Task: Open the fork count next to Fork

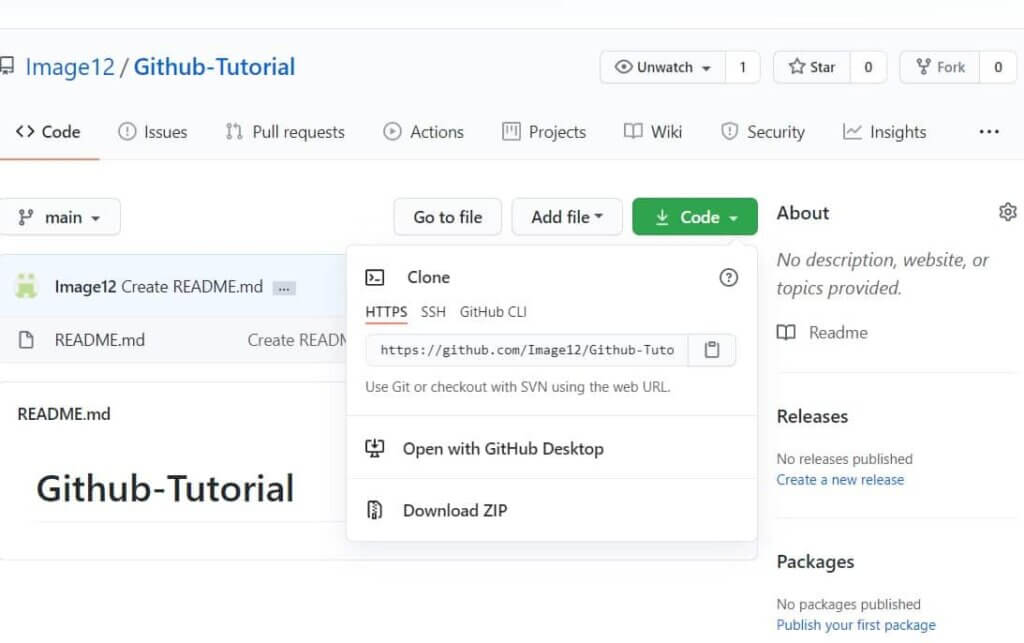Action: pyautogui.click(x=998, y=67)
